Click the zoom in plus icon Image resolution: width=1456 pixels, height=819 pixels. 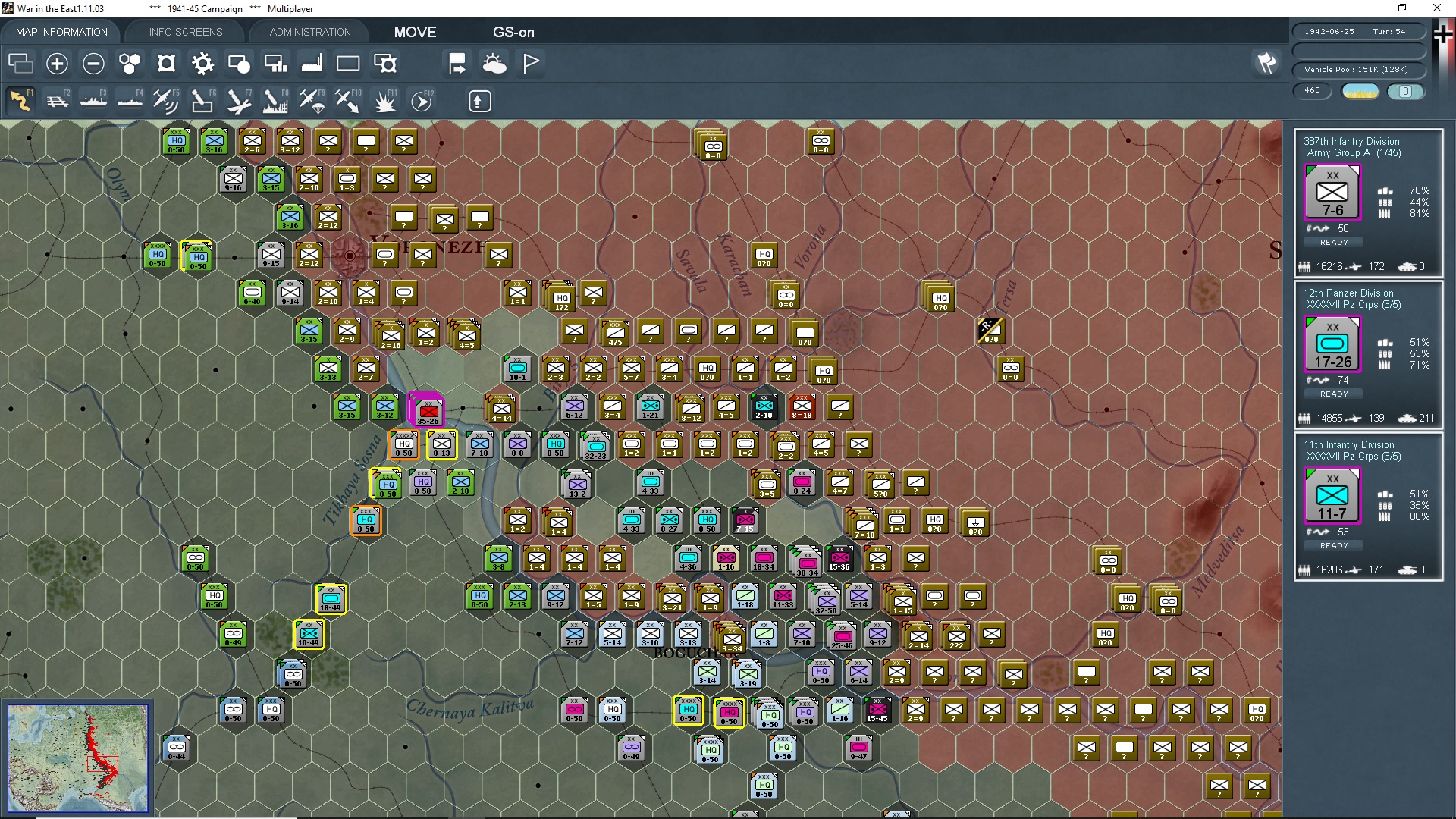pyautogui.click(x=57, y=64)
